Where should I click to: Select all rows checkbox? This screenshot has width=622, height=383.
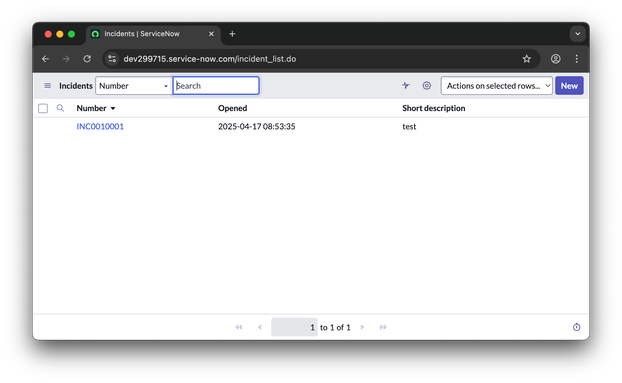pos(43,108)
